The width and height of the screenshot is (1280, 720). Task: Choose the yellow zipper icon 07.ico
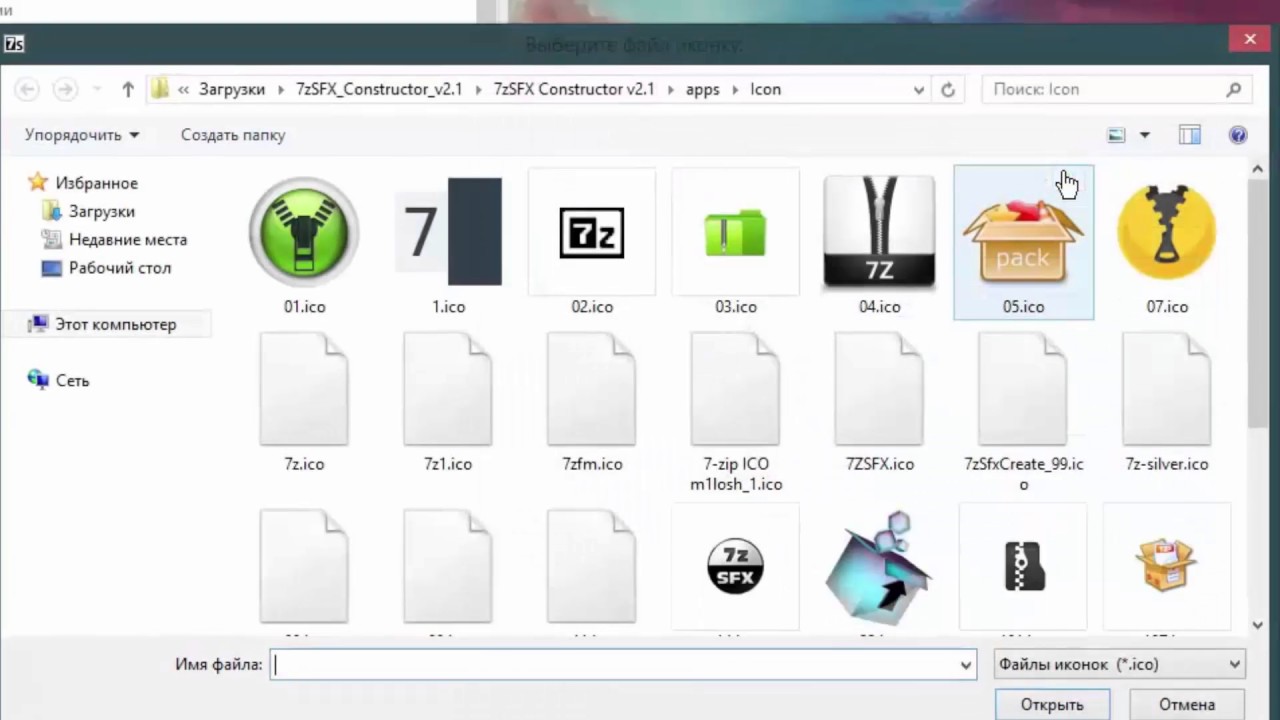(x=1167, y=245)
